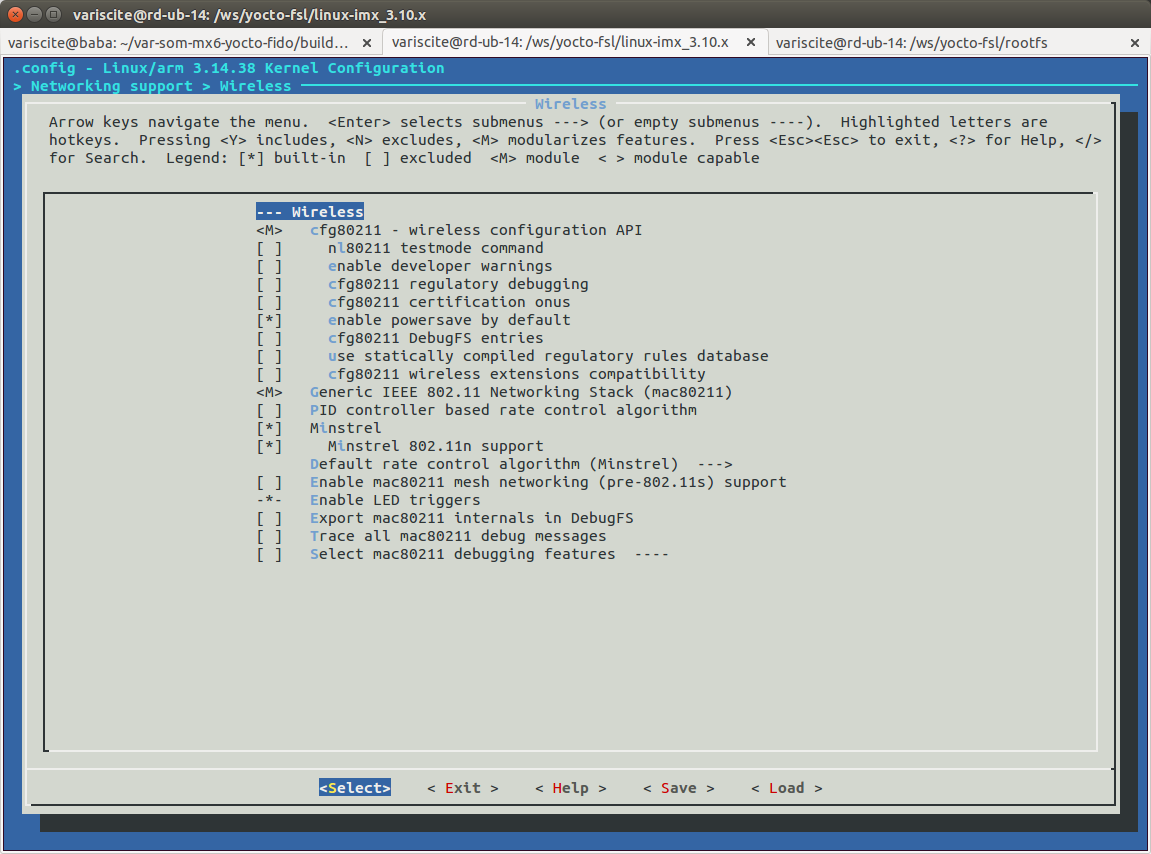Switch to the yocto-fsl/rootfs terminal tab
Image resolution: width=1151 pixels, height=854 pixels.
(910, 43)
